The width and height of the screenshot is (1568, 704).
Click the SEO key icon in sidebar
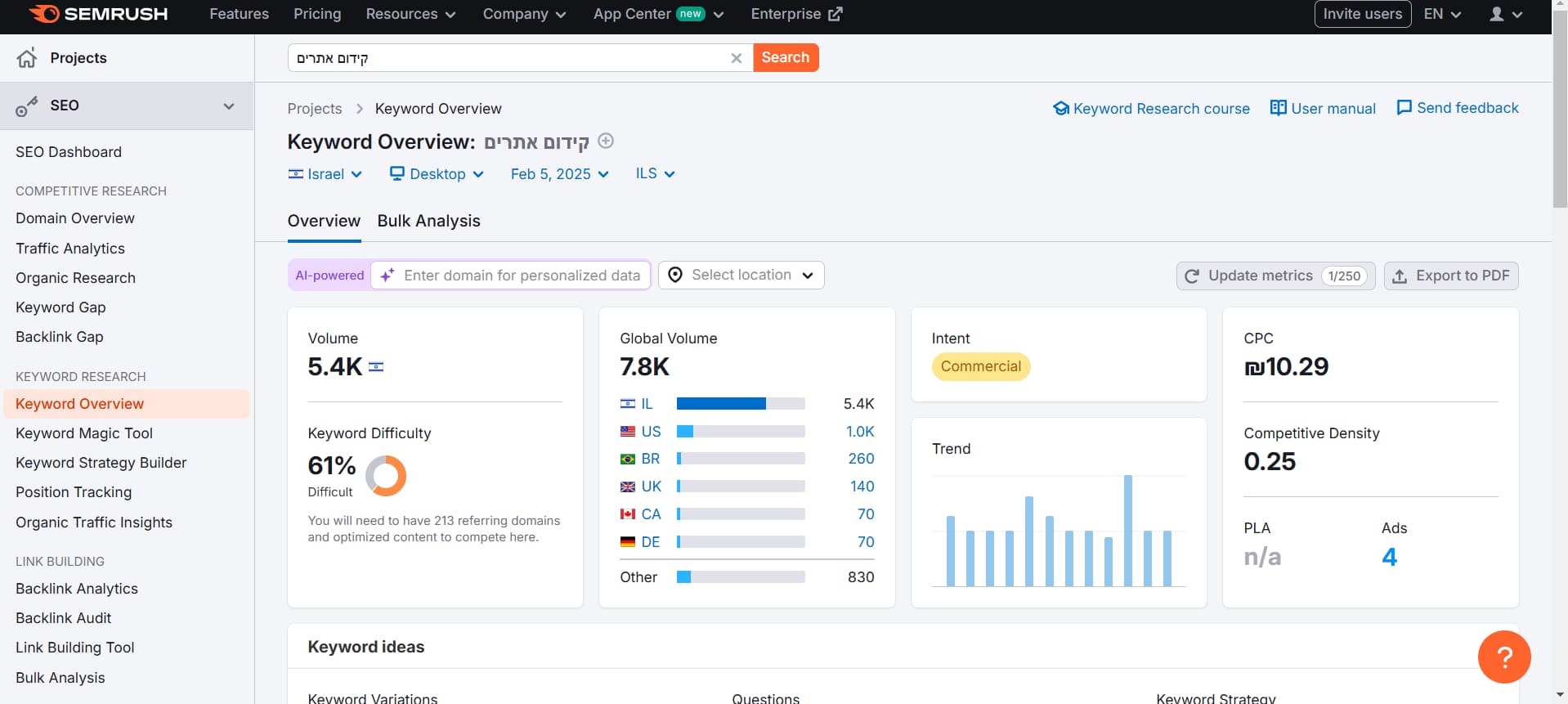27,105
